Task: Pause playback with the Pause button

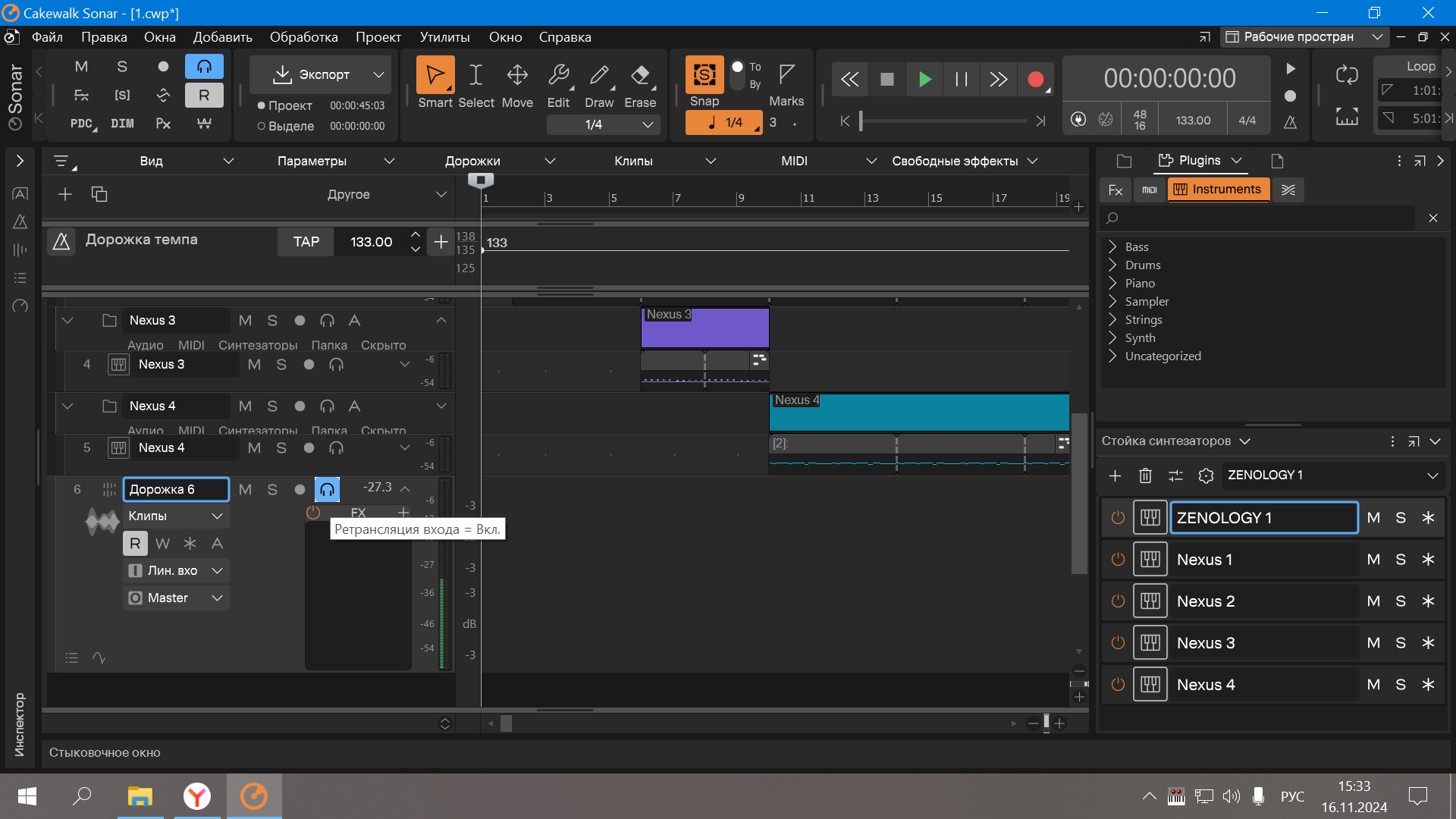Action: pos(962,79)
